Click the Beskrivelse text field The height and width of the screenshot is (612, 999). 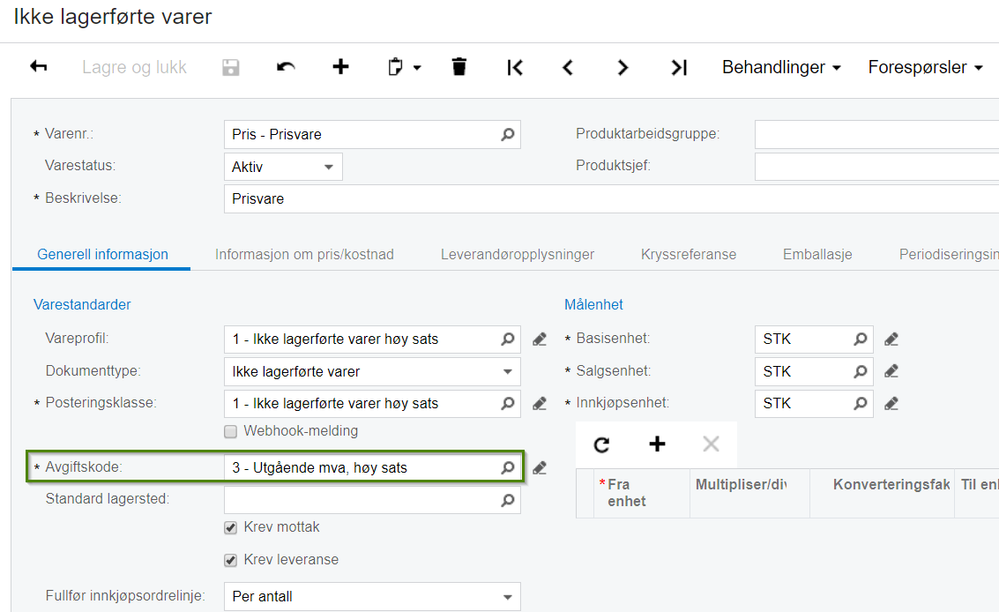coord(600,199)
